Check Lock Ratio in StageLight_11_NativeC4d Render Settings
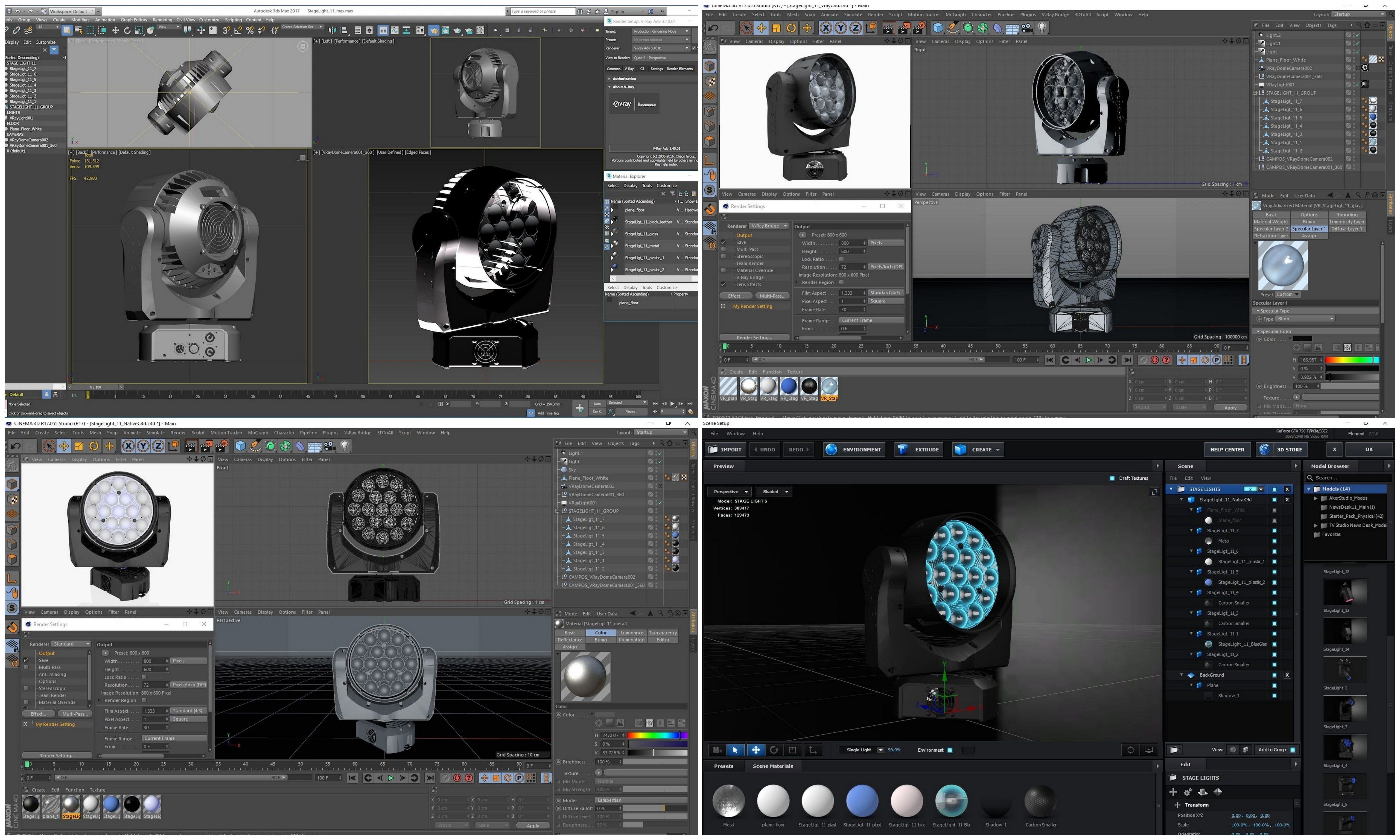This screenshot has height=840, width=1400. coord(144,678)
